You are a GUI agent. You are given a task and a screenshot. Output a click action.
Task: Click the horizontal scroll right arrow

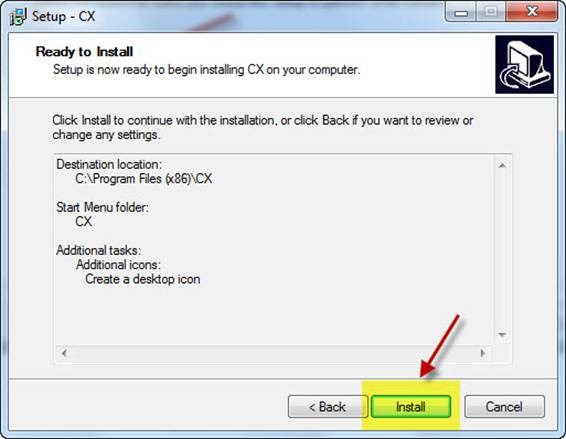[x=483, y=353]
